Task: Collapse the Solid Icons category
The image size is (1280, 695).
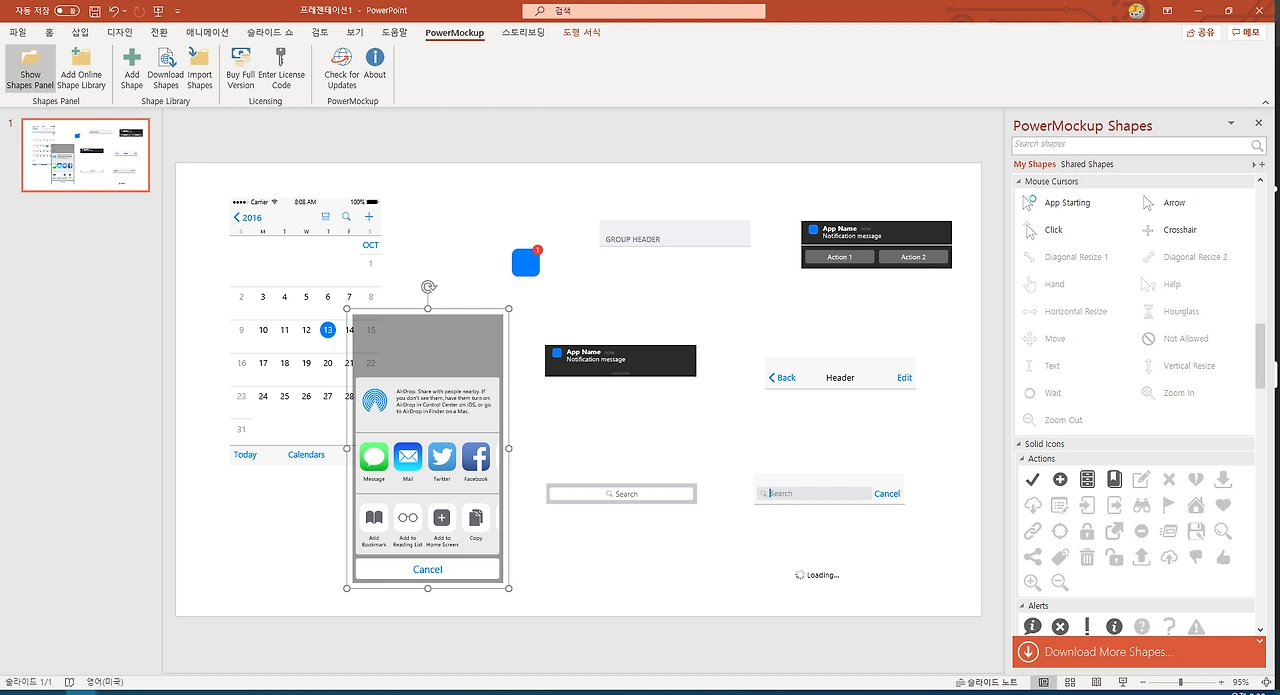Action: 1018,444
